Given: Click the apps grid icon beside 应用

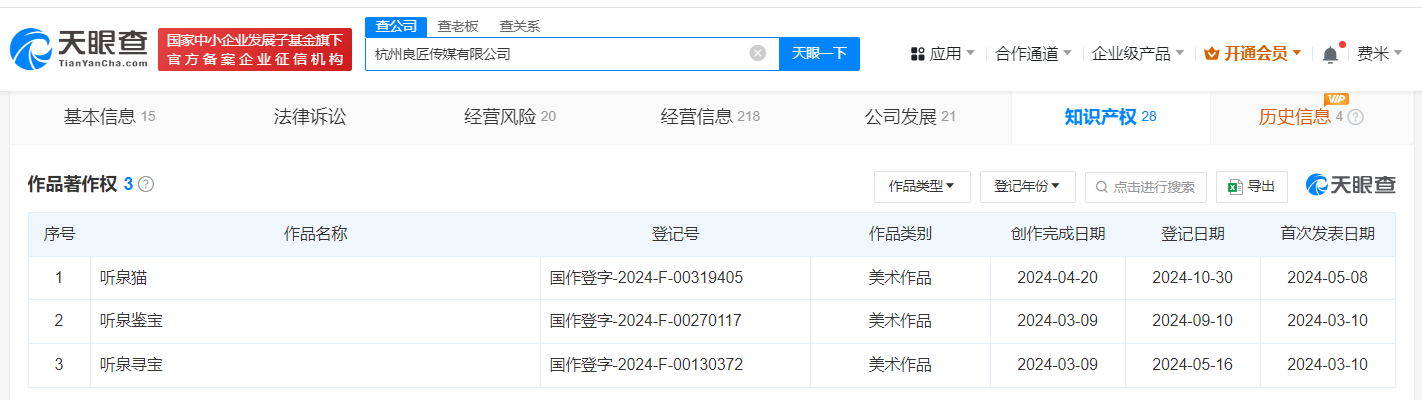Looking at the screenshot, I should 917,54.
